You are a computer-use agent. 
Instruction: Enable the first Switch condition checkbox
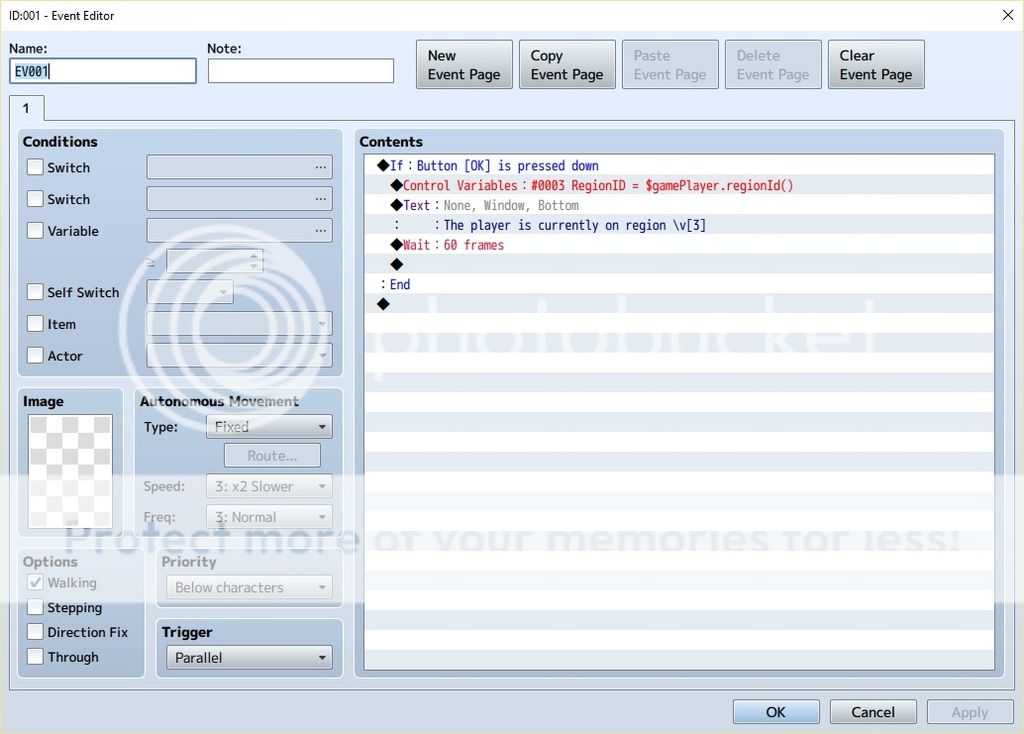(36, 168)
